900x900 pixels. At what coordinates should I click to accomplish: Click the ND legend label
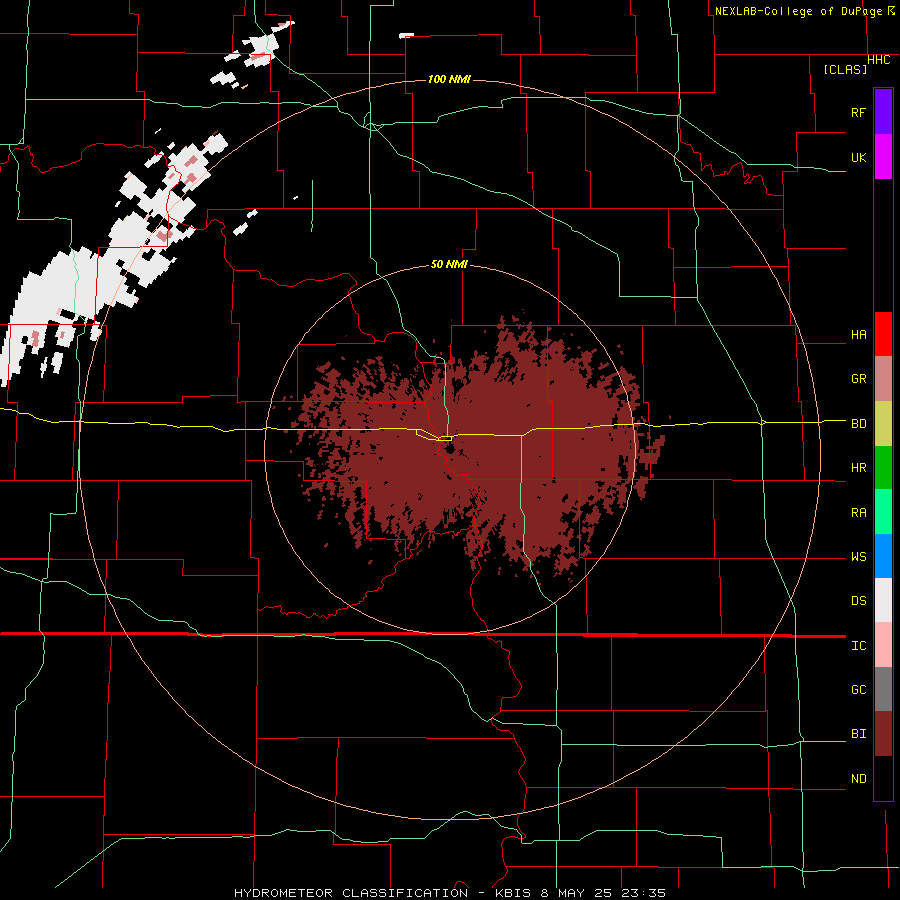tap(858, 779)
